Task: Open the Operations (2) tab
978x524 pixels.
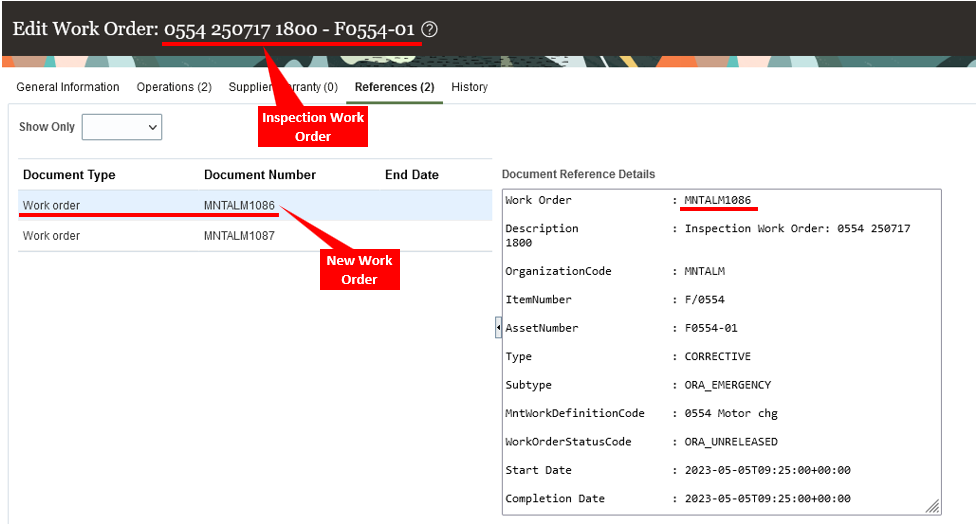Action: (x=174, y=87)
